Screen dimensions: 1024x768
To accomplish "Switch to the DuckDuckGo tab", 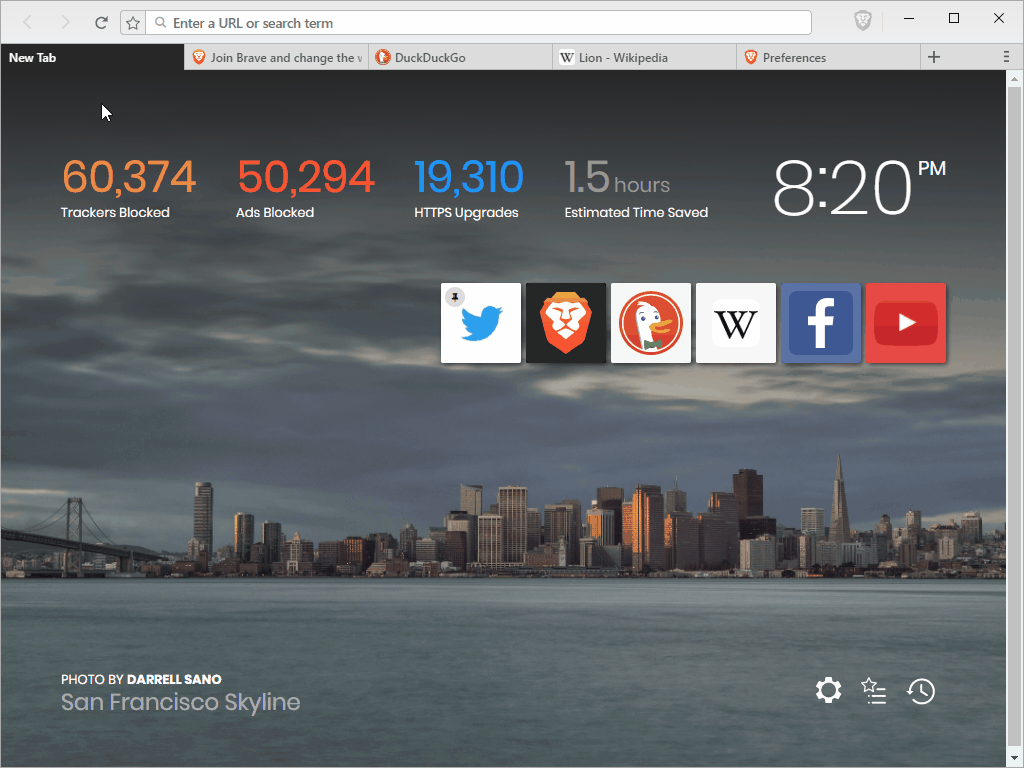I will tap(460, 57).
